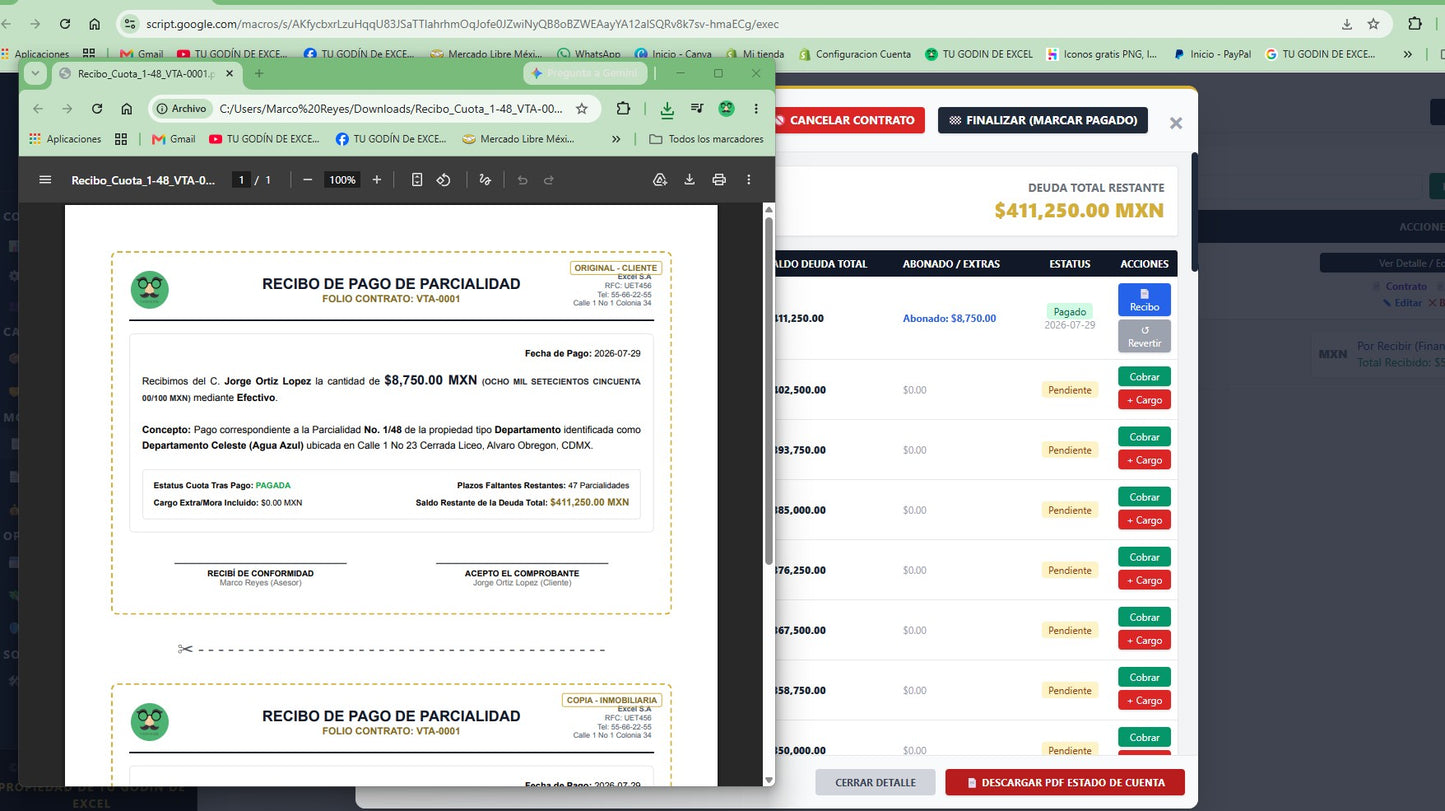
Task: Open Todos los marcadores folder
Action: click(x=707, y=139)
